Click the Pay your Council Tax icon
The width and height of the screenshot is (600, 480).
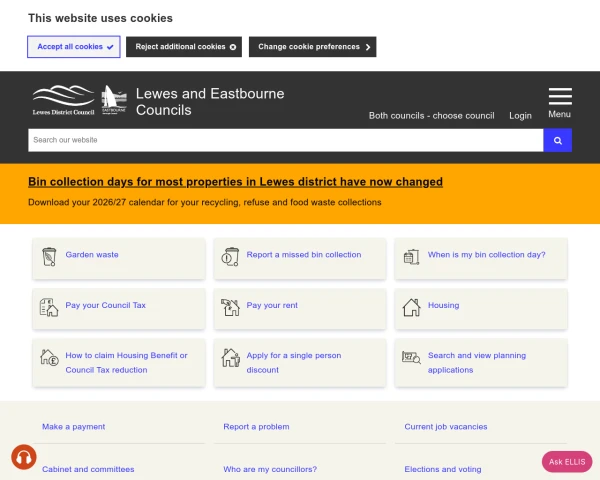[x=49, y=307]
